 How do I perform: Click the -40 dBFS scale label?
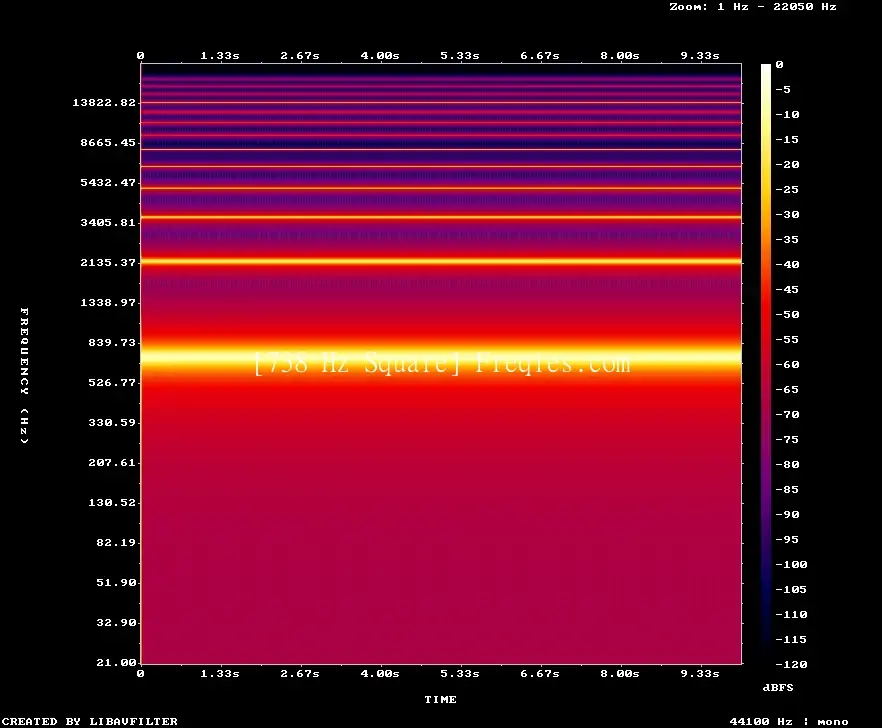click(x=787, y=264)
